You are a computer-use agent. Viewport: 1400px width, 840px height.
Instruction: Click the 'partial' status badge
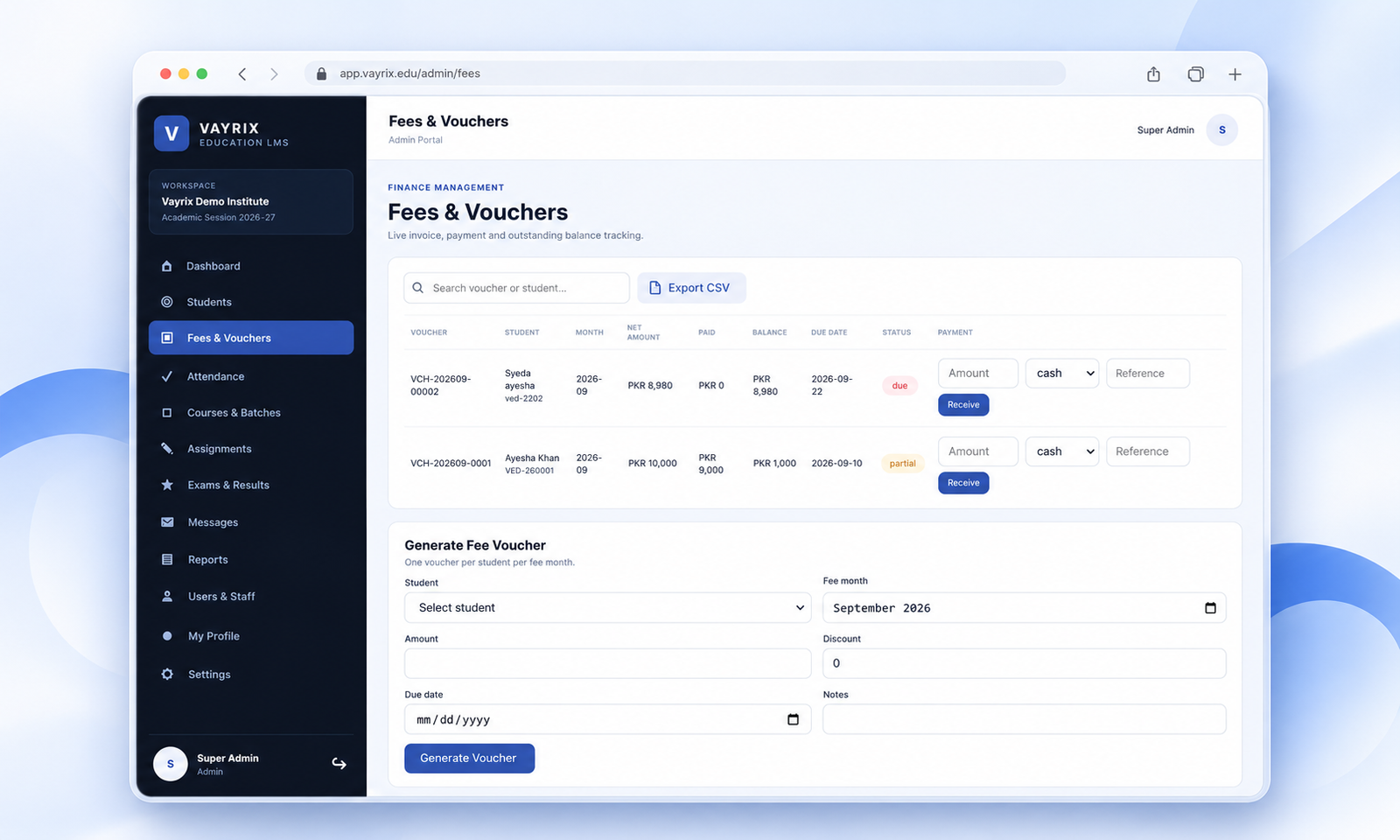(x=902, y=464)
